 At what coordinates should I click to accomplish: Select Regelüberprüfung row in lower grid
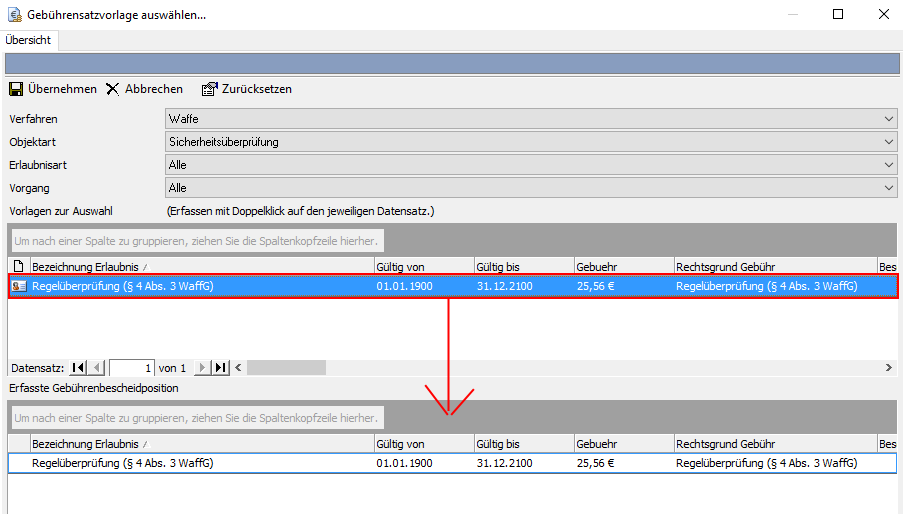click(x=200, y=463)
